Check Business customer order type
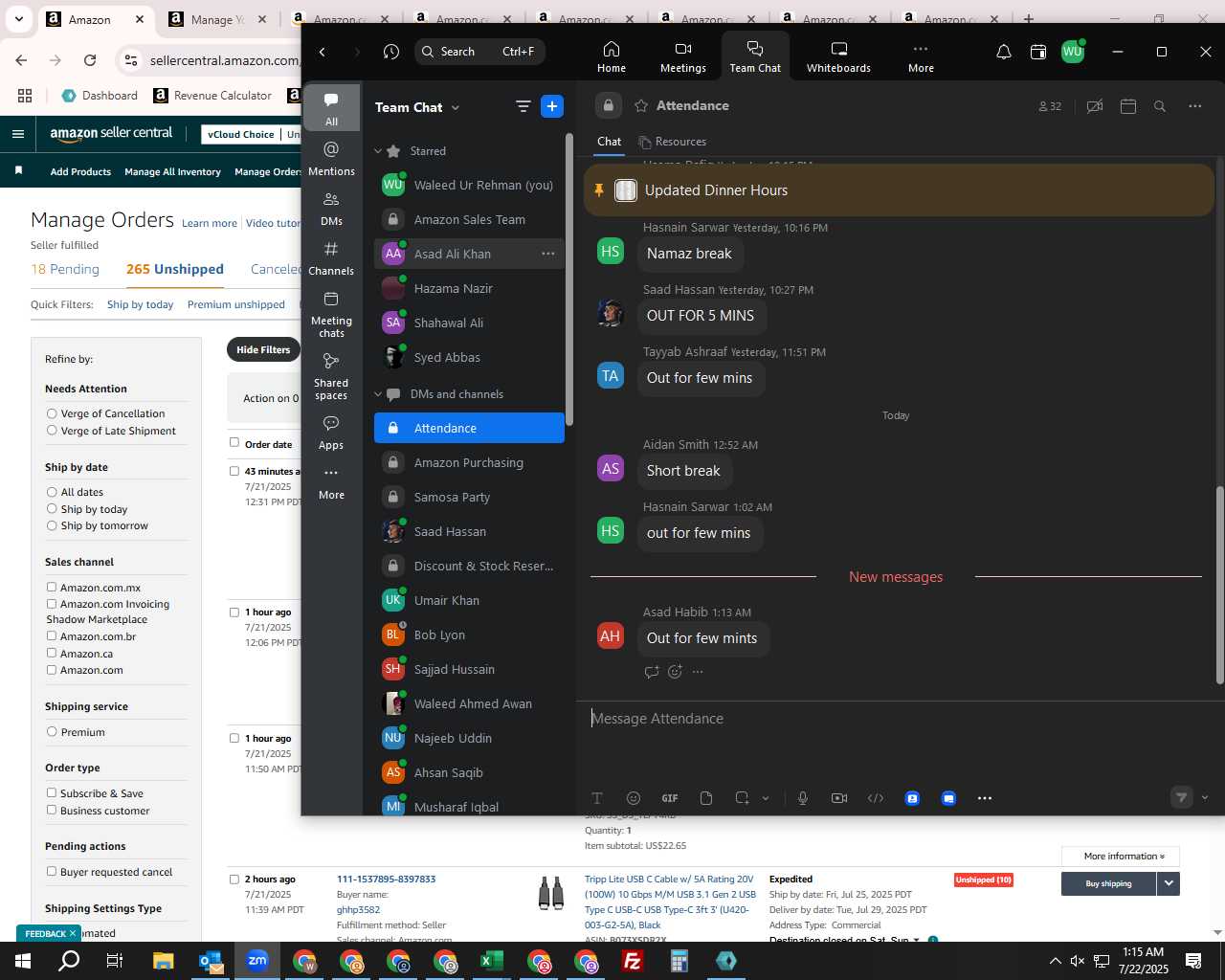The height and width of the screenshot is (980, 1225). (52, 811)
